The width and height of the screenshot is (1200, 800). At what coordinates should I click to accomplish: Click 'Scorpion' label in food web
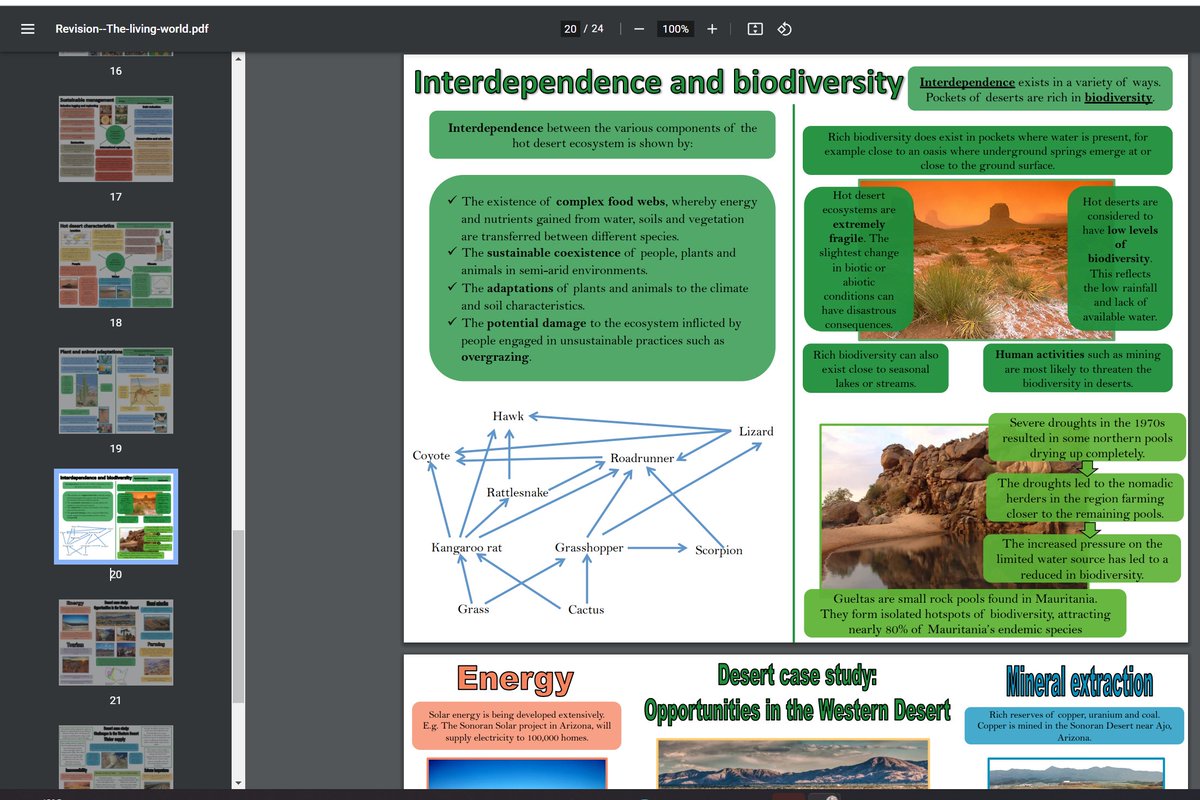(x=719, y=550)
